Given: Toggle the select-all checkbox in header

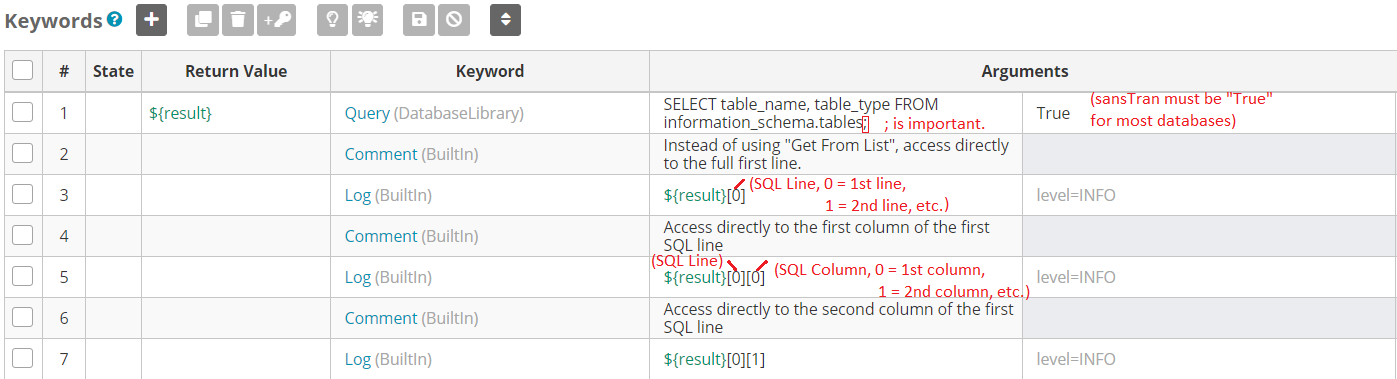Looking at the screenshot, I should point(23,71).
